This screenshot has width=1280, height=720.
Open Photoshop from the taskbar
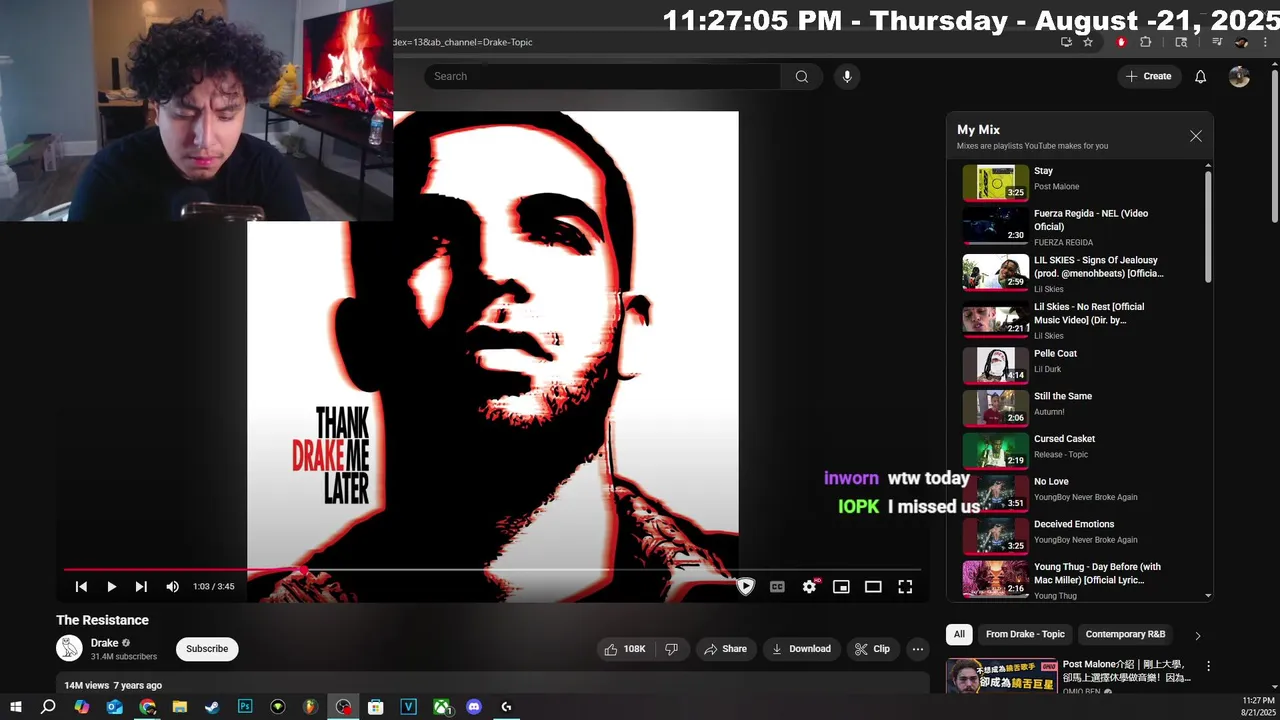pos(245,707)
